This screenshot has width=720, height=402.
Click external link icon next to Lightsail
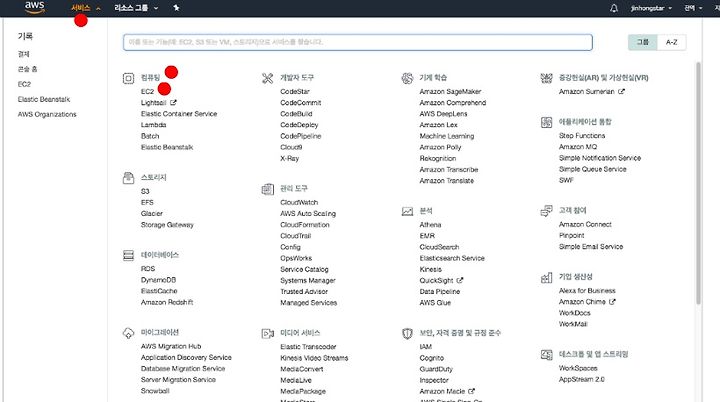click(x=173, y=102)
